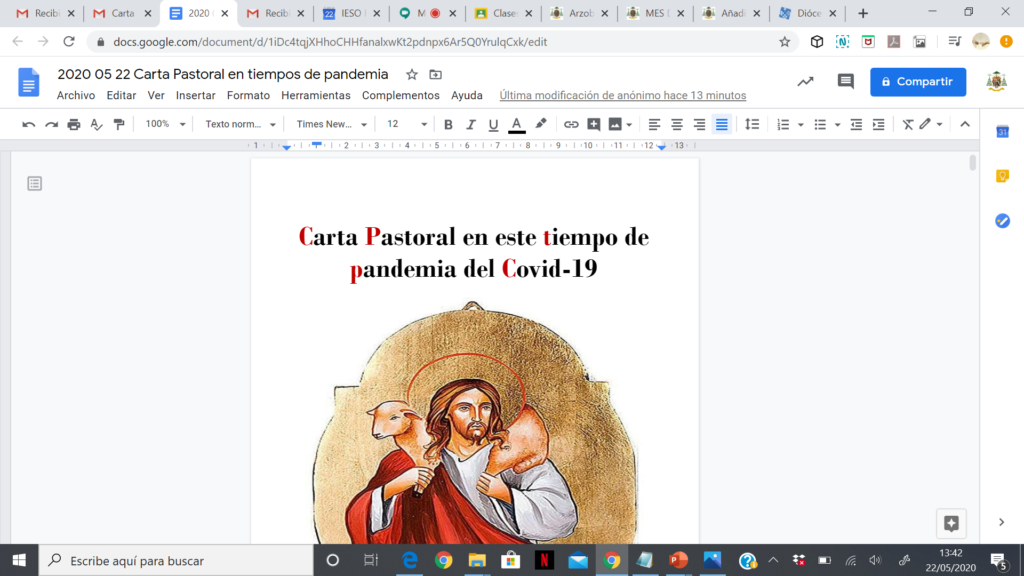
Task: Open the Insertar menu
Action: pos(195,95)
